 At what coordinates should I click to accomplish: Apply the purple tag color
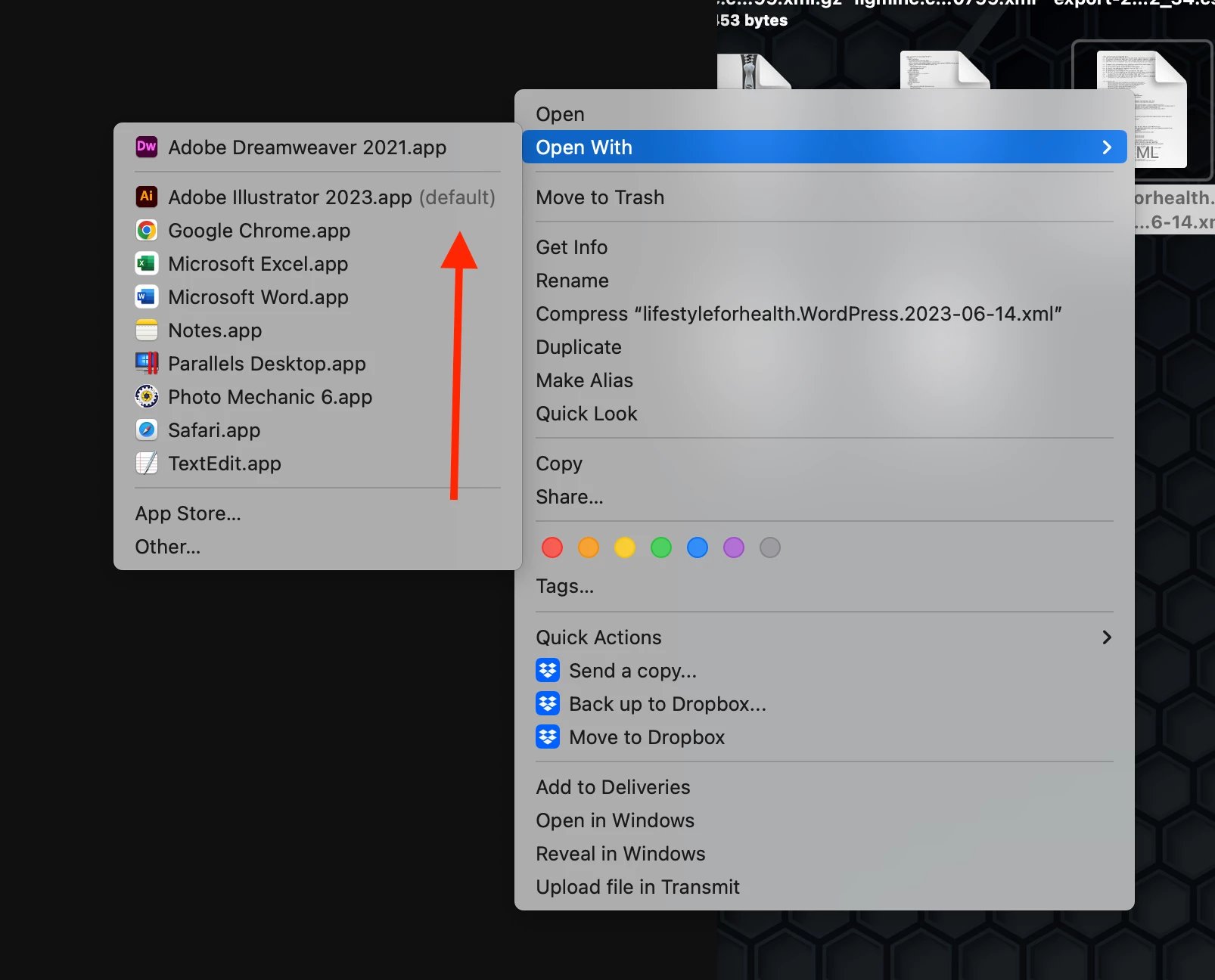734,547
